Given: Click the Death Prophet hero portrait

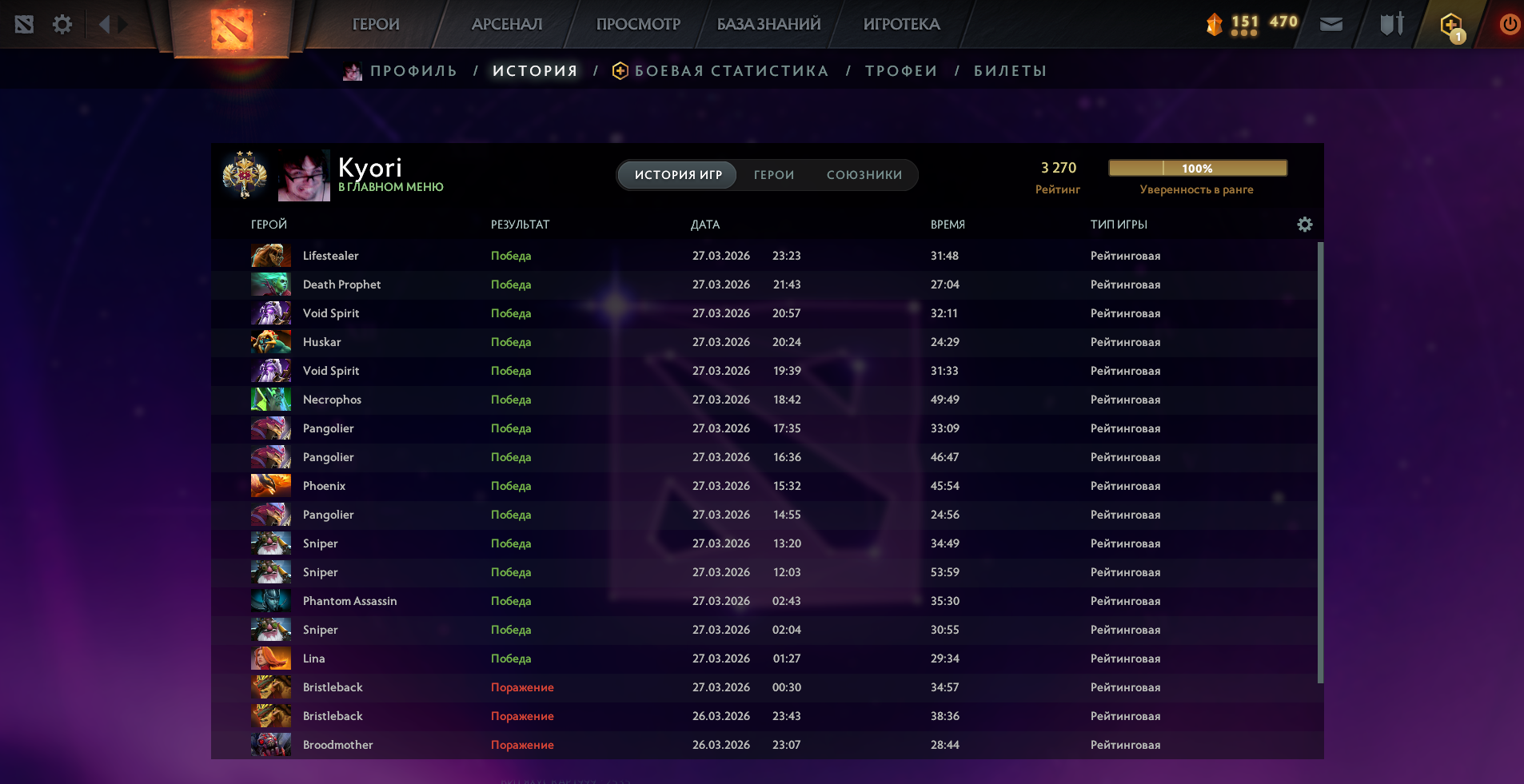Looking at the screenshot, I should click(x=271, y=285).
